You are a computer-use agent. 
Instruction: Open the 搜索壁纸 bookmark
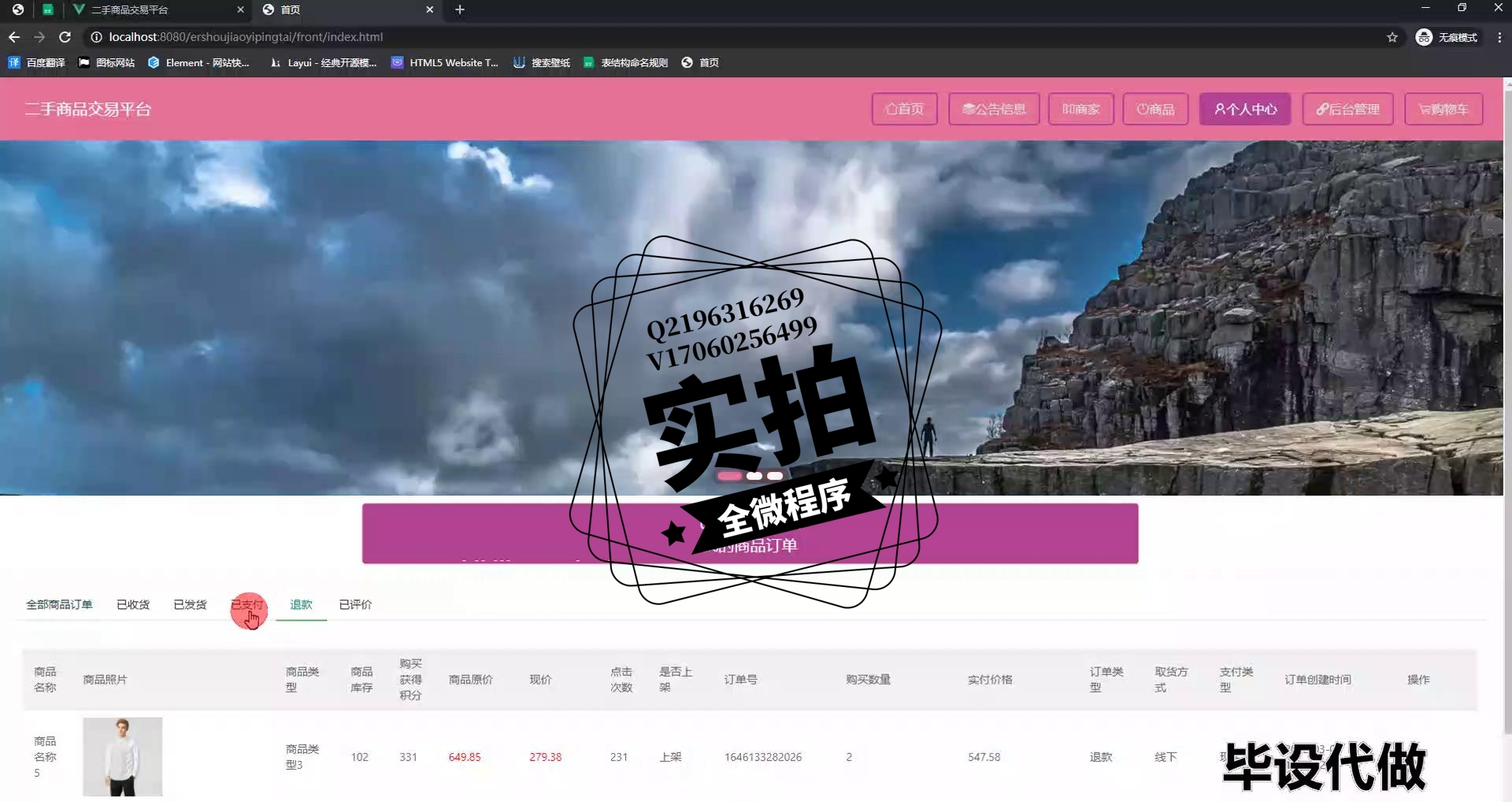coord(542,63)
